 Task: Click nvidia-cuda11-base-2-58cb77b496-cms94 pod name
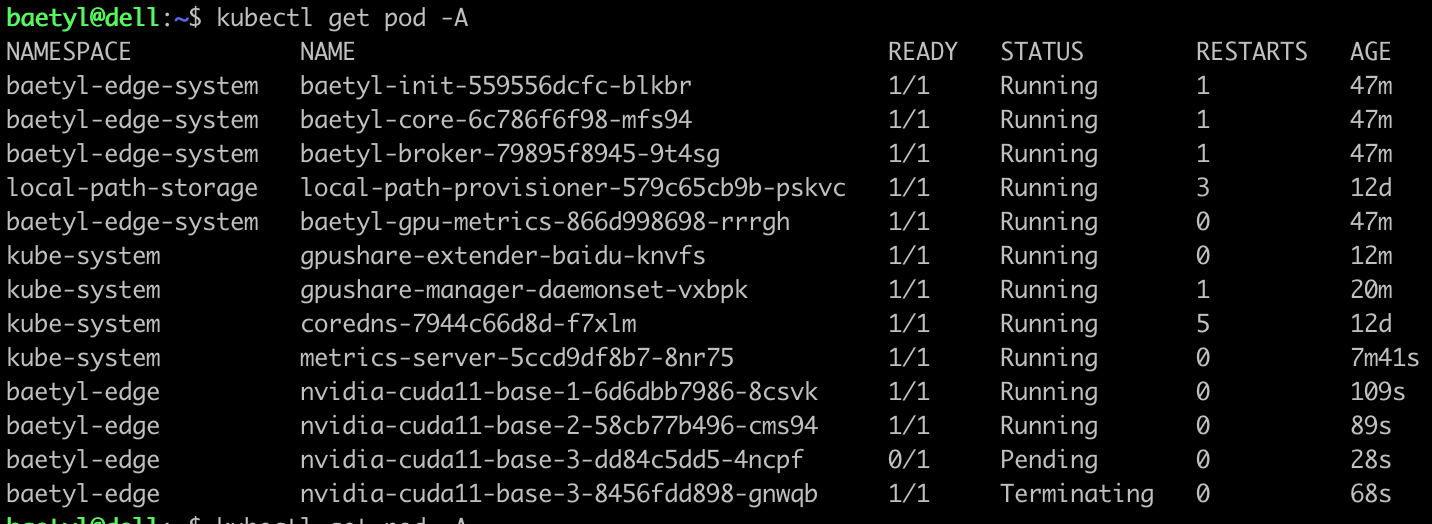click(558, 426)
